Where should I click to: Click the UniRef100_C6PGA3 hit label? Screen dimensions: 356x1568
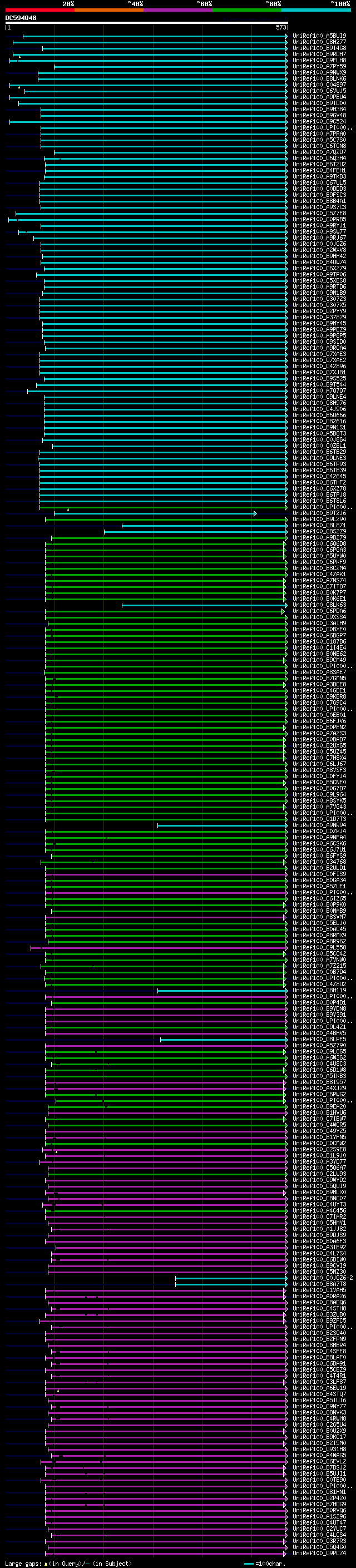[319, 550]
